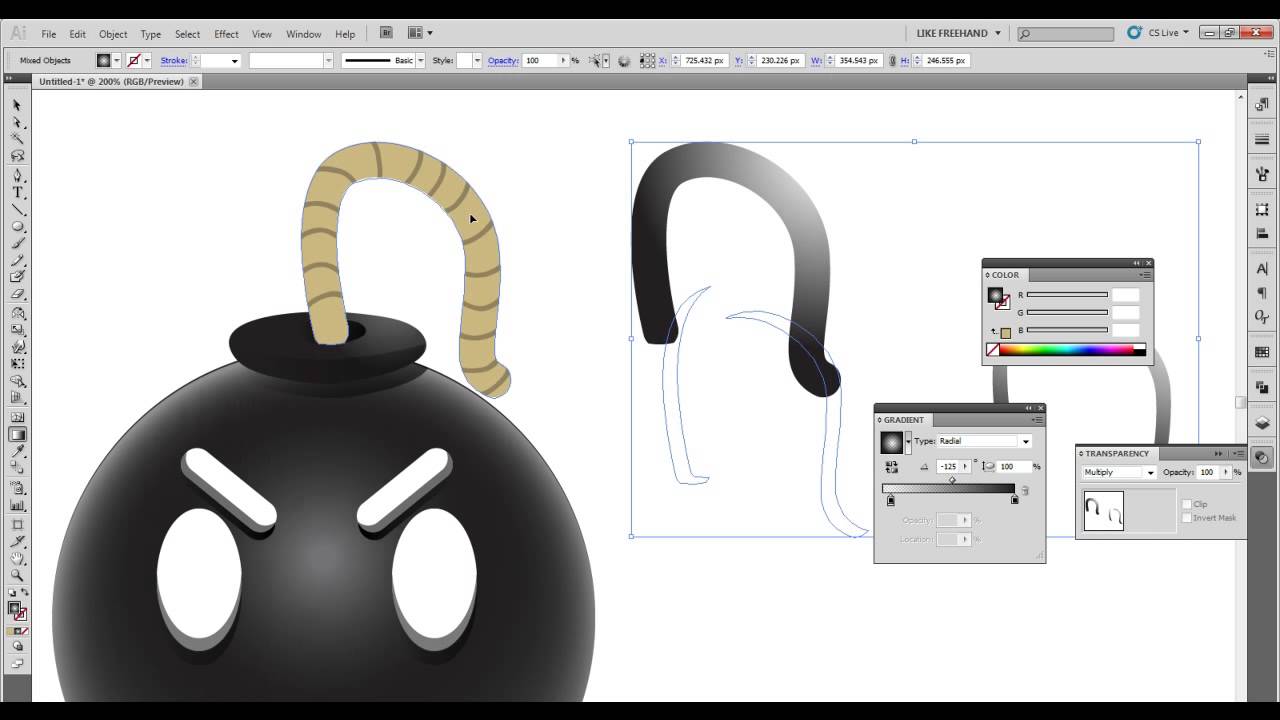Open the Basic brush definition dropdown

click(420, 61)
